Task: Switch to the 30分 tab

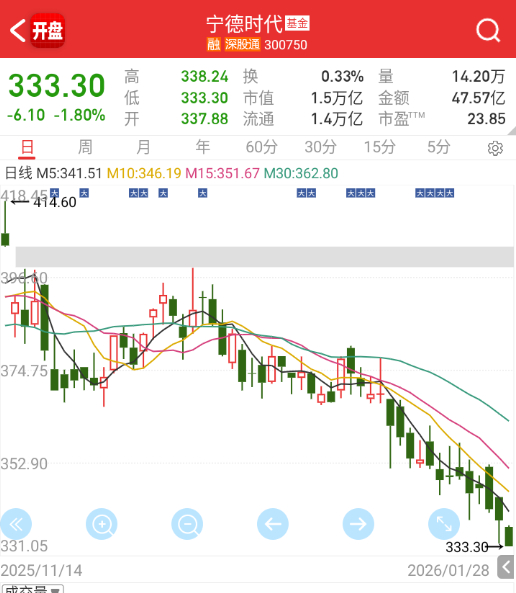Action: 320,147
